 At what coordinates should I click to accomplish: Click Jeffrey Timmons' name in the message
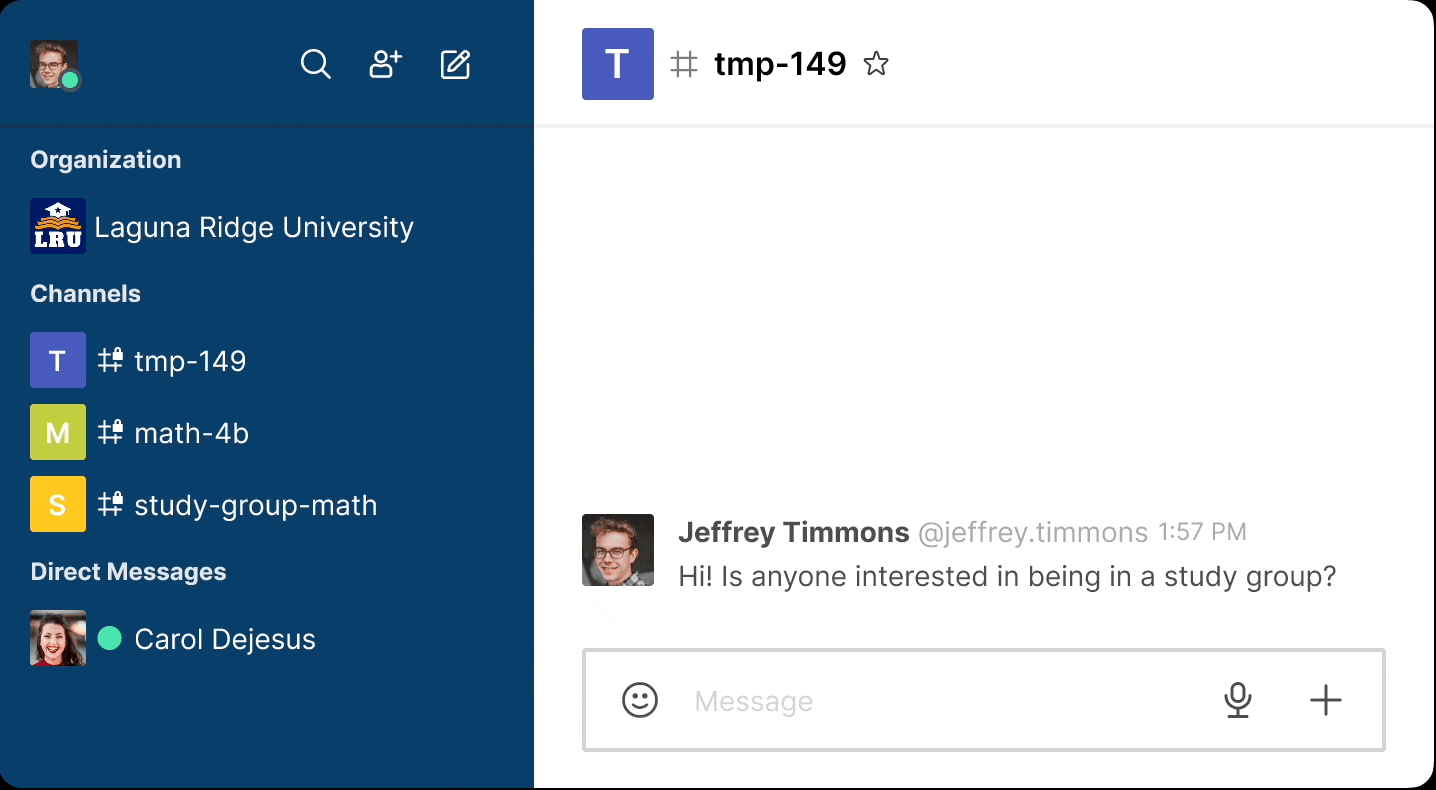point(793,532)
